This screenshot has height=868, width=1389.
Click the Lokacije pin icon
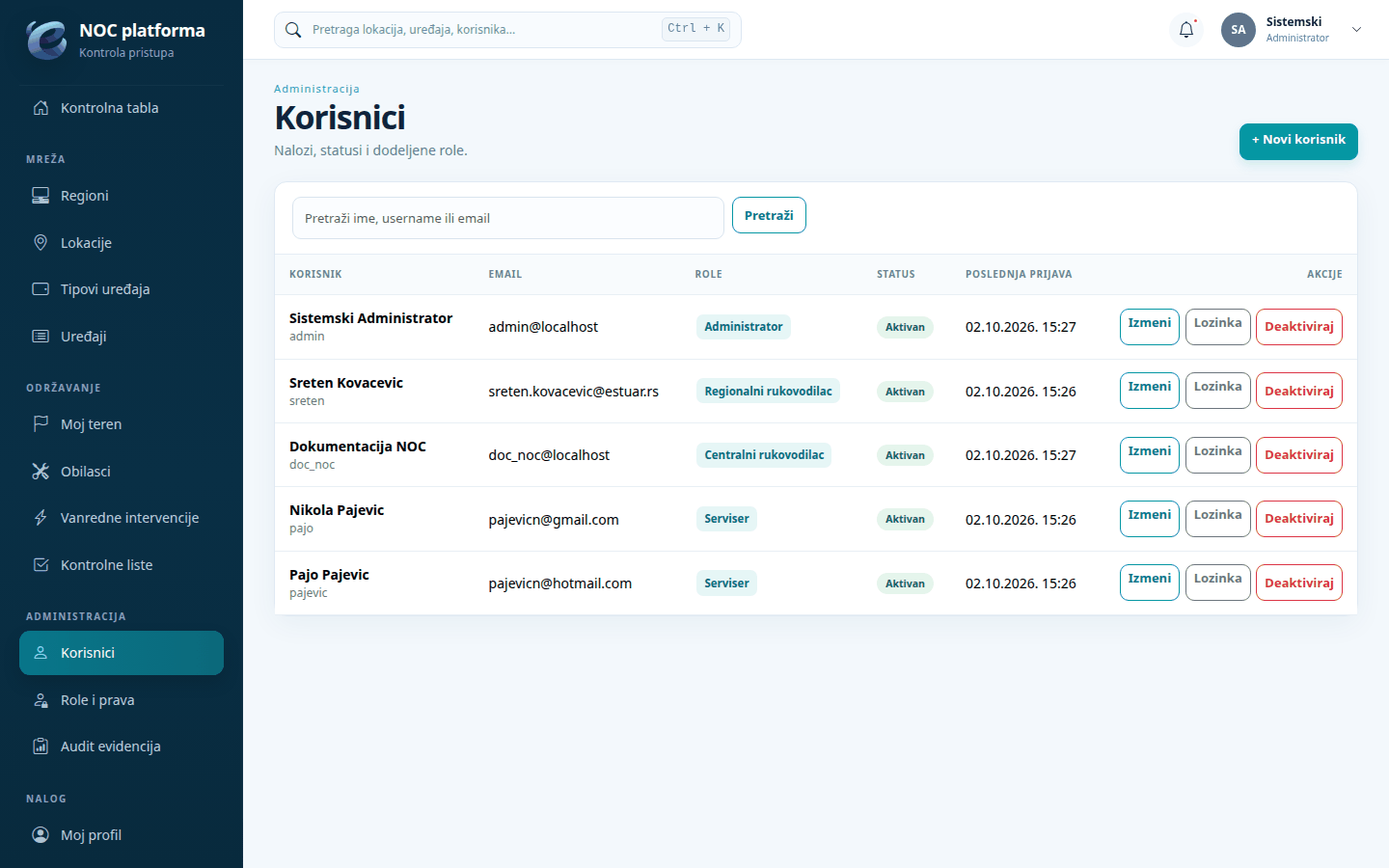pyautogui.click(x=41, y=243)
